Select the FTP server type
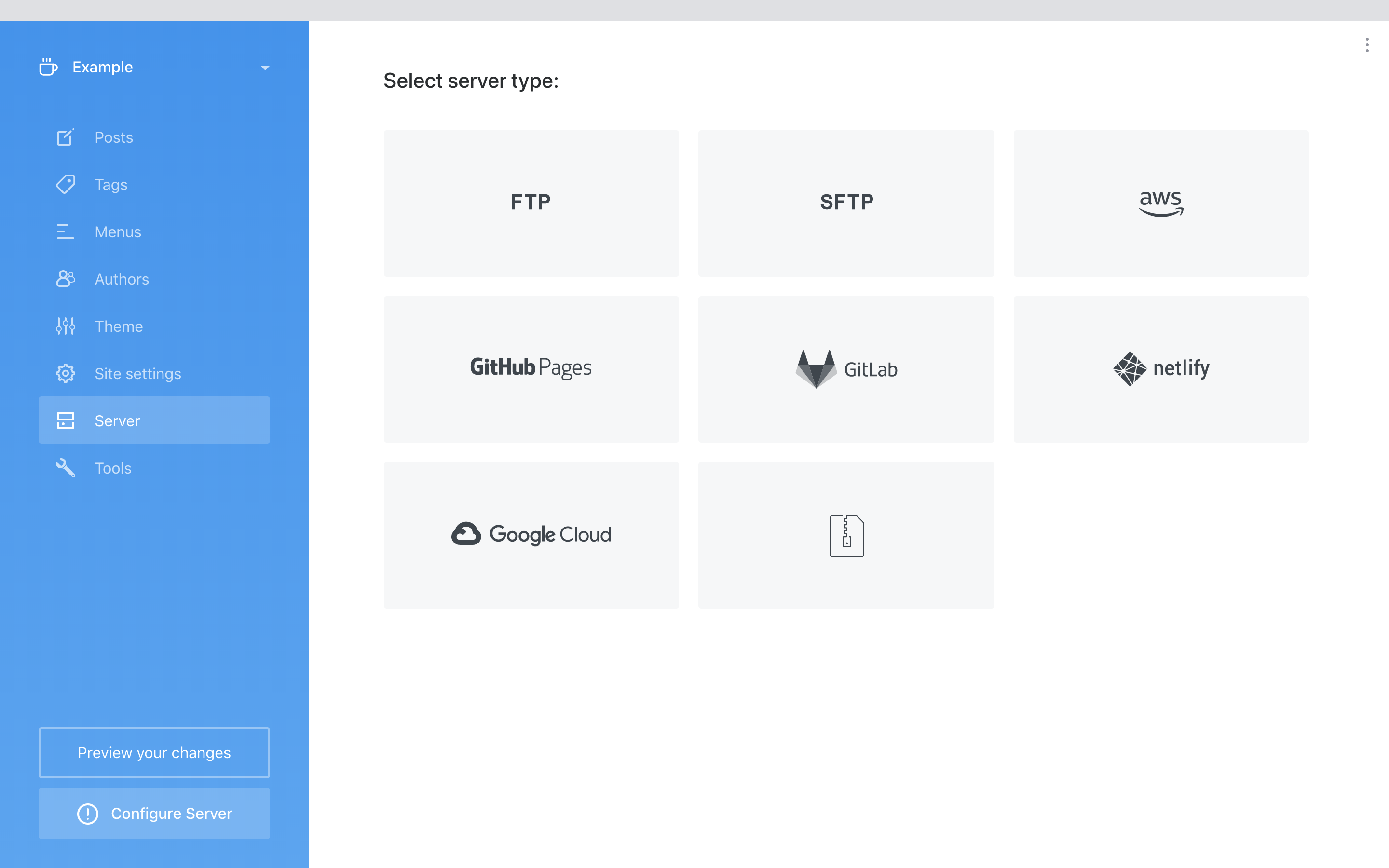 point(531,203)
